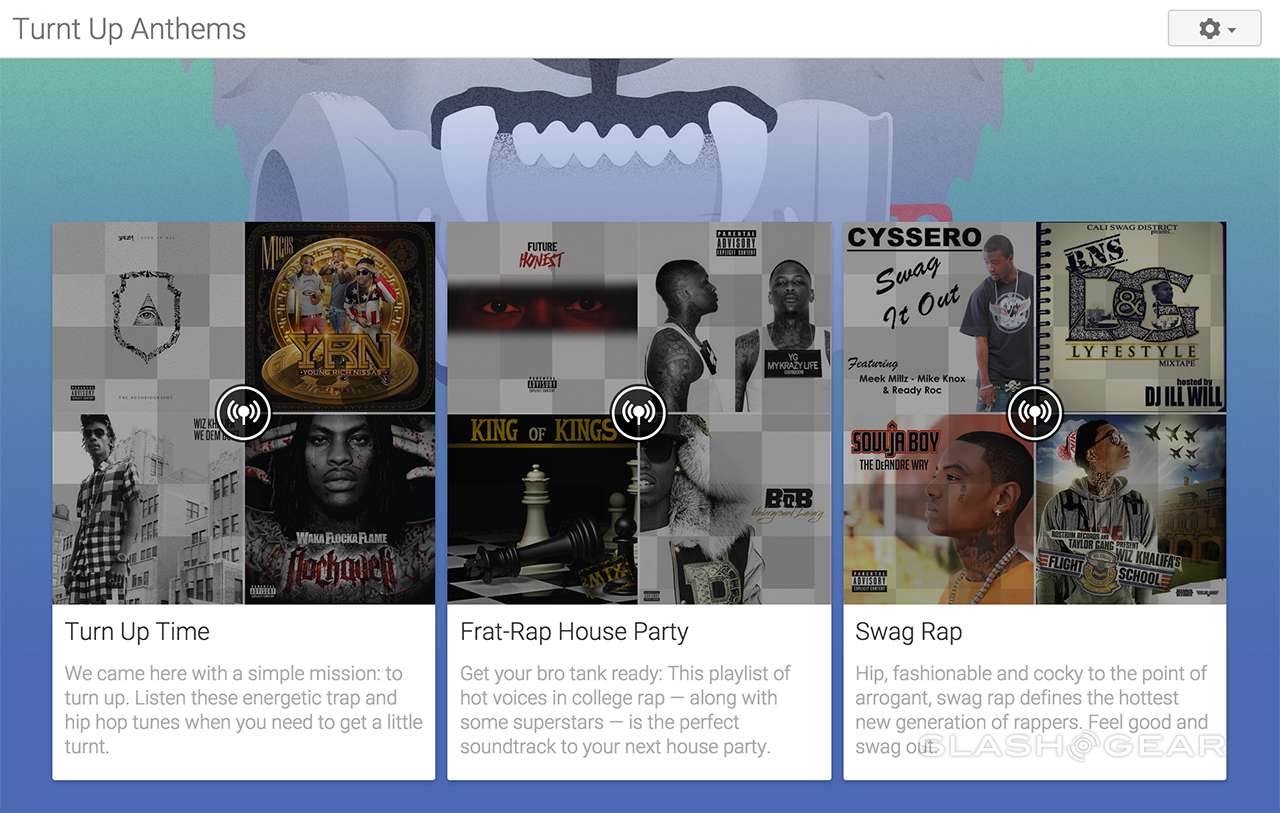This screenshot has height=813, width=1280.
Task: Select the Lyfestyle mixtape cover
Action: coord(1131,317)
